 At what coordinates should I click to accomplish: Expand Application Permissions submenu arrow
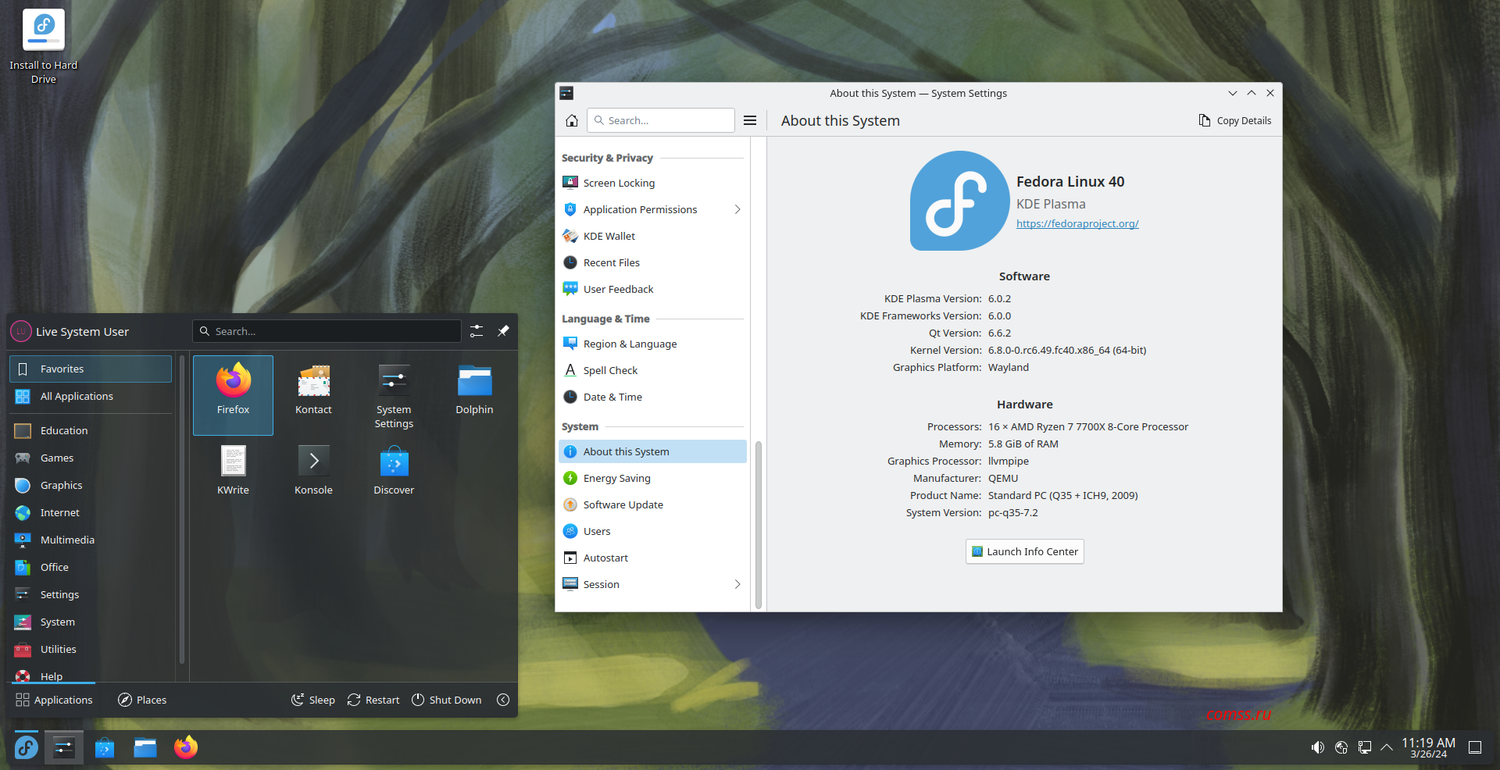(x=737, y=210)
